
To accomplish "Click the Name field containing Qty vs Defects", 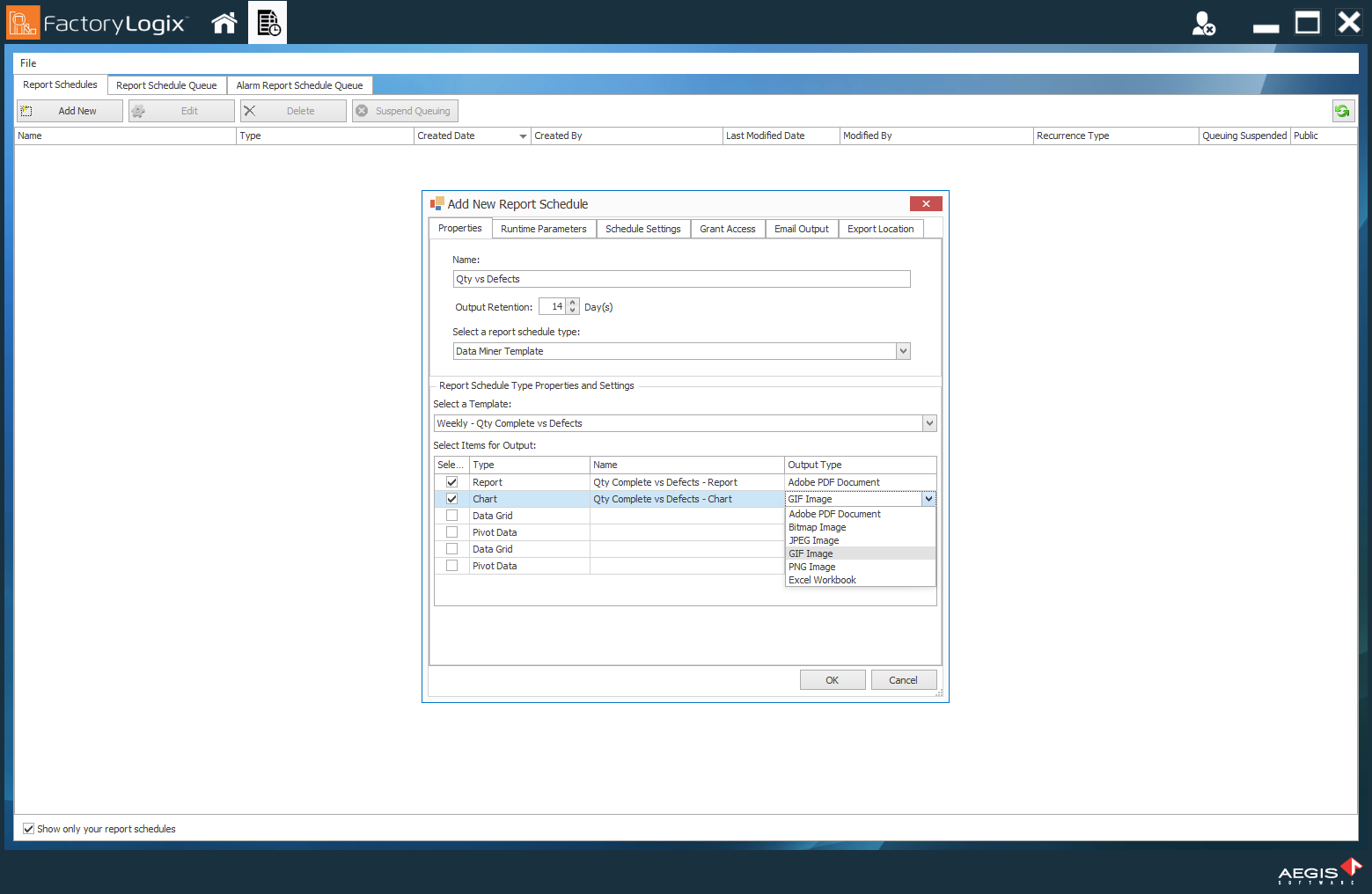I will [681, 279].
